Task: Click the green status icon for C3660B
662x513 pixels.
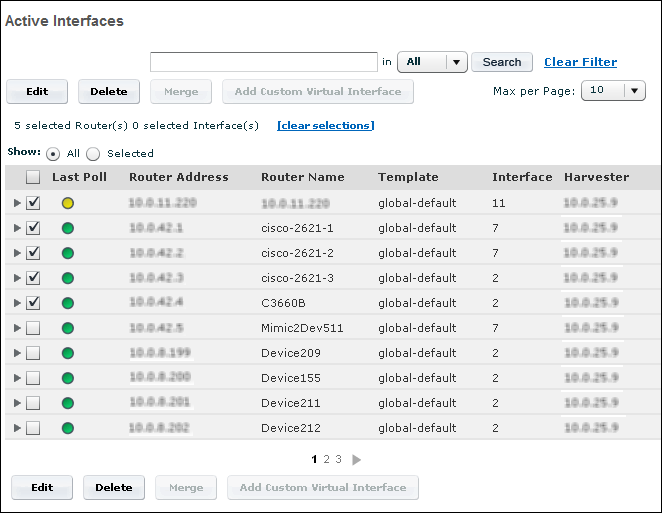Action: (68, 303)
